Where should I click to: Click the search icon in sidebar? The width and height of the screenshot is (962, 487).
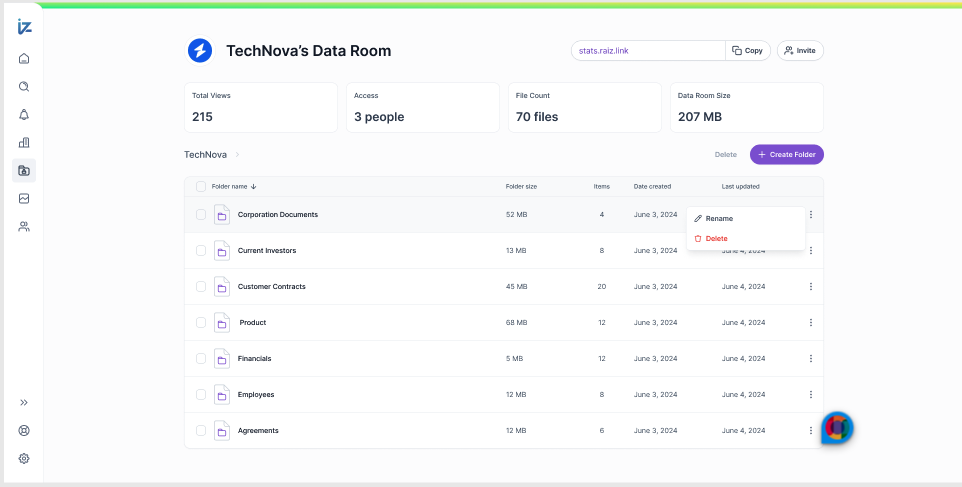click(x=24, y=86)
